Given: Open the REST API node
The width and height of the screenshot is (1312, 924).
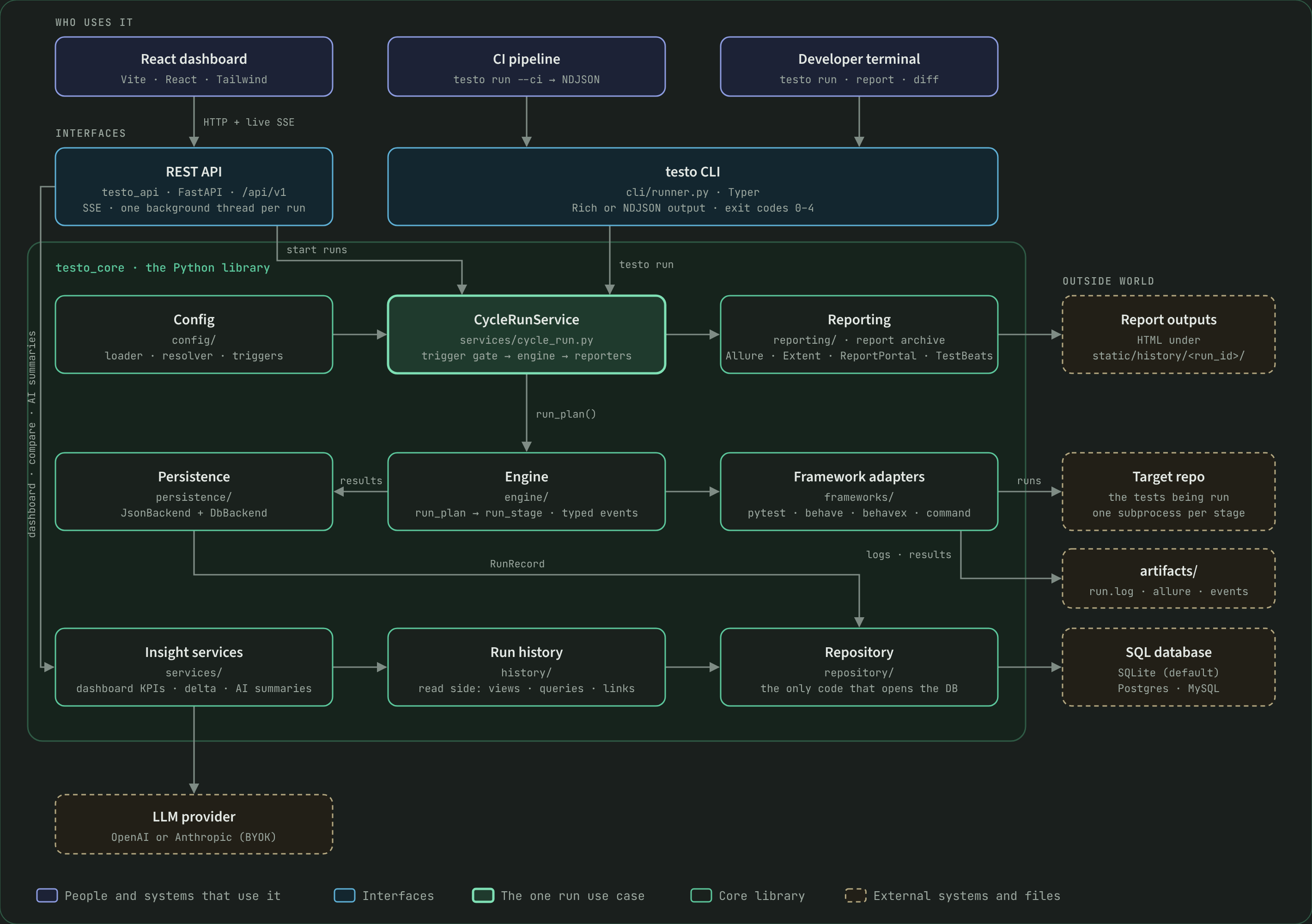Looking at the screenshot, I should 194,187.
